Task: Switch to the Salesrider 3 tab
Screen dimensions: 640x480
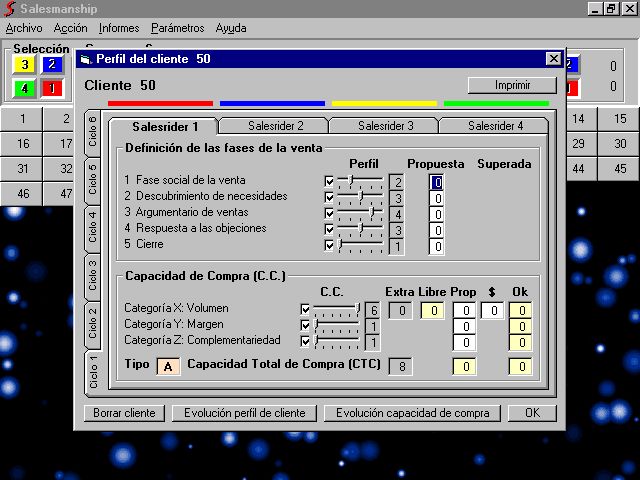Action: click(x=385, y=126)
